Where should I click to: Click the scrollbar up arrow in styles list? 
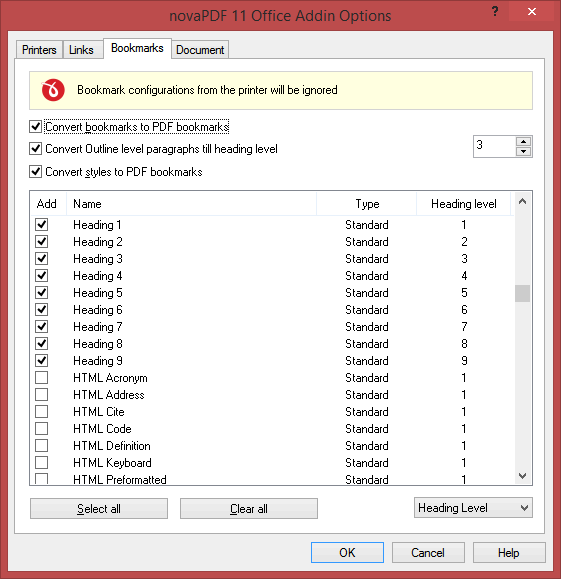[x=522, y=201]
